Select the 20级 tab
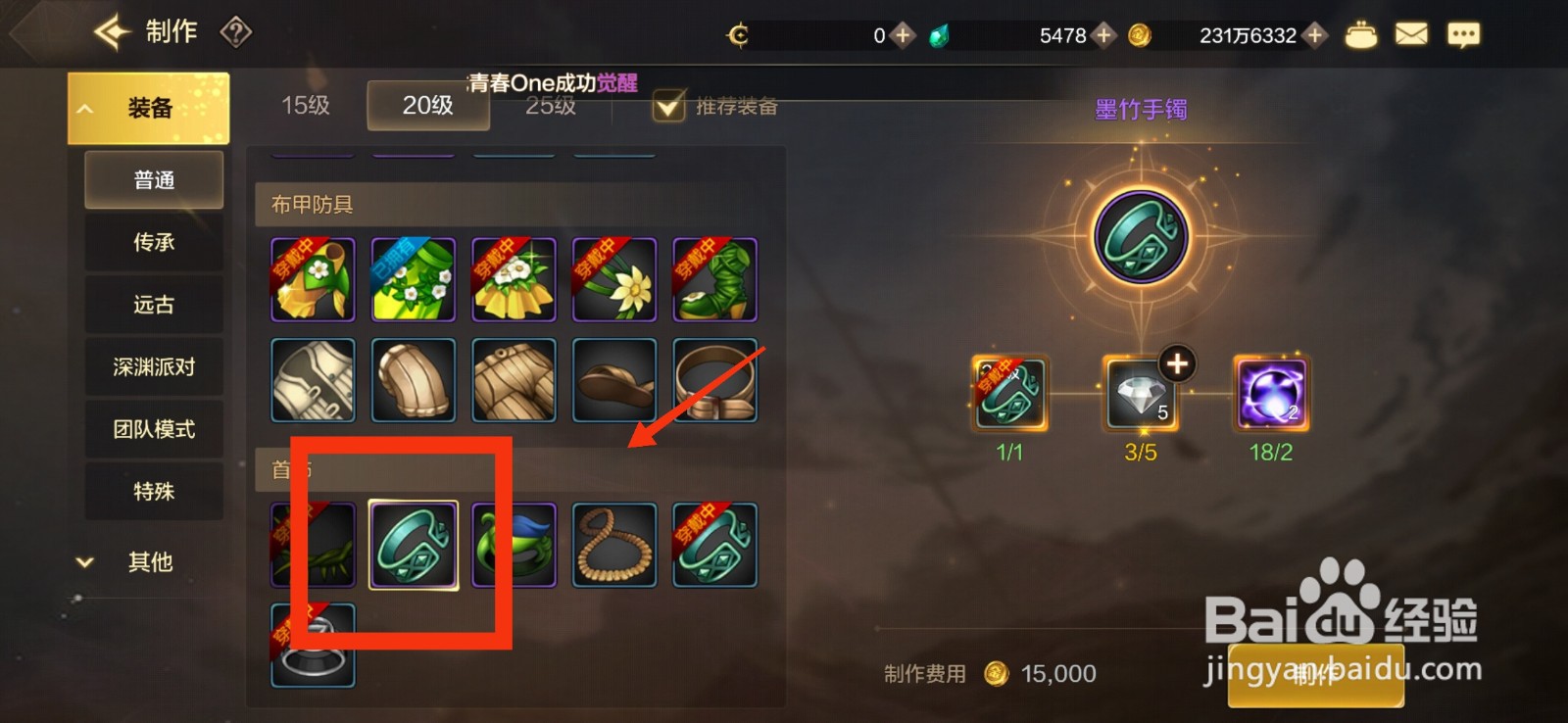Screen dimensions: 1568x723 428,105
